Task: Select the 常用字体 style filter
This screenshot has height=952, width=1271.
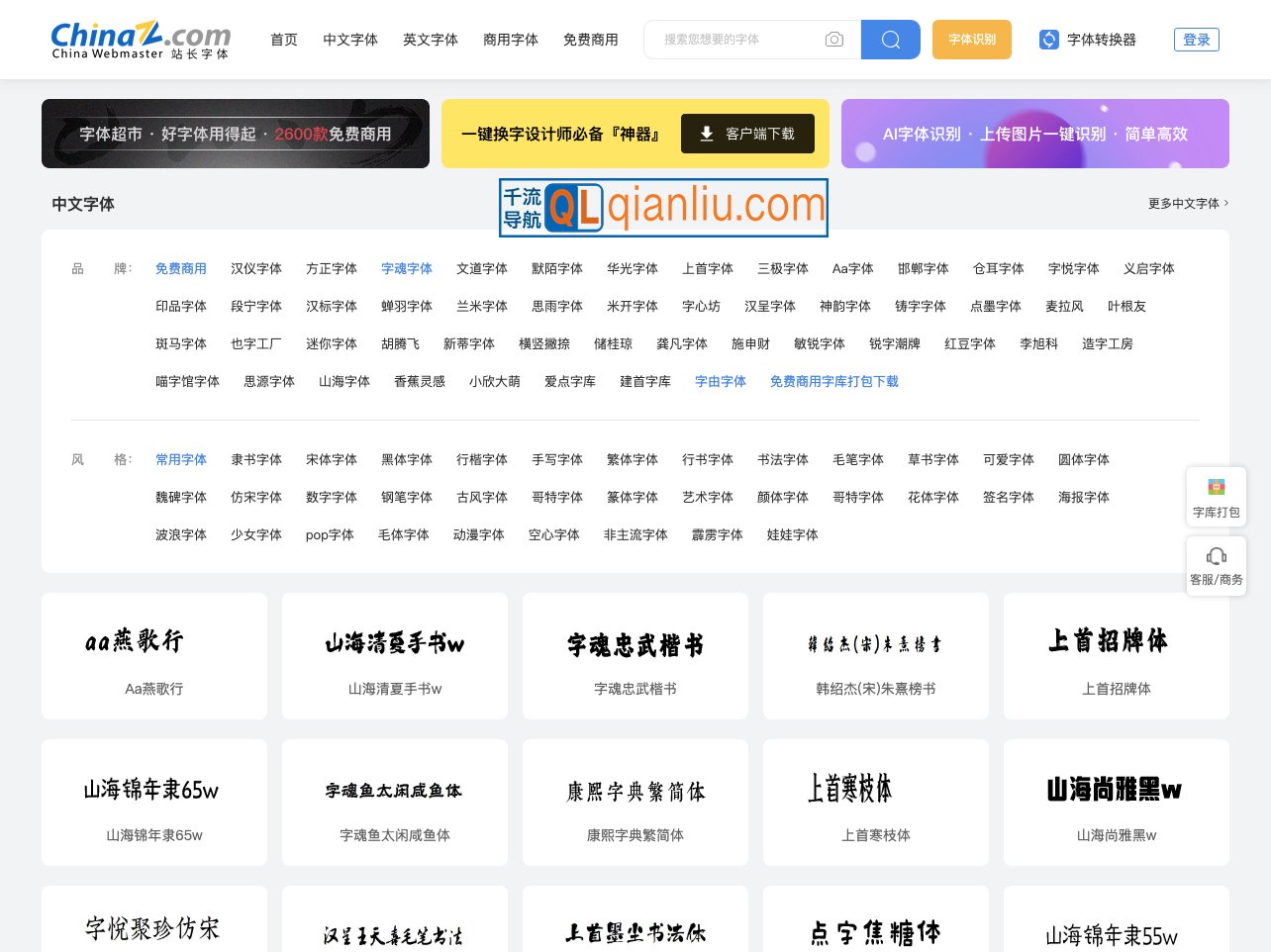Action: (181, 459)
